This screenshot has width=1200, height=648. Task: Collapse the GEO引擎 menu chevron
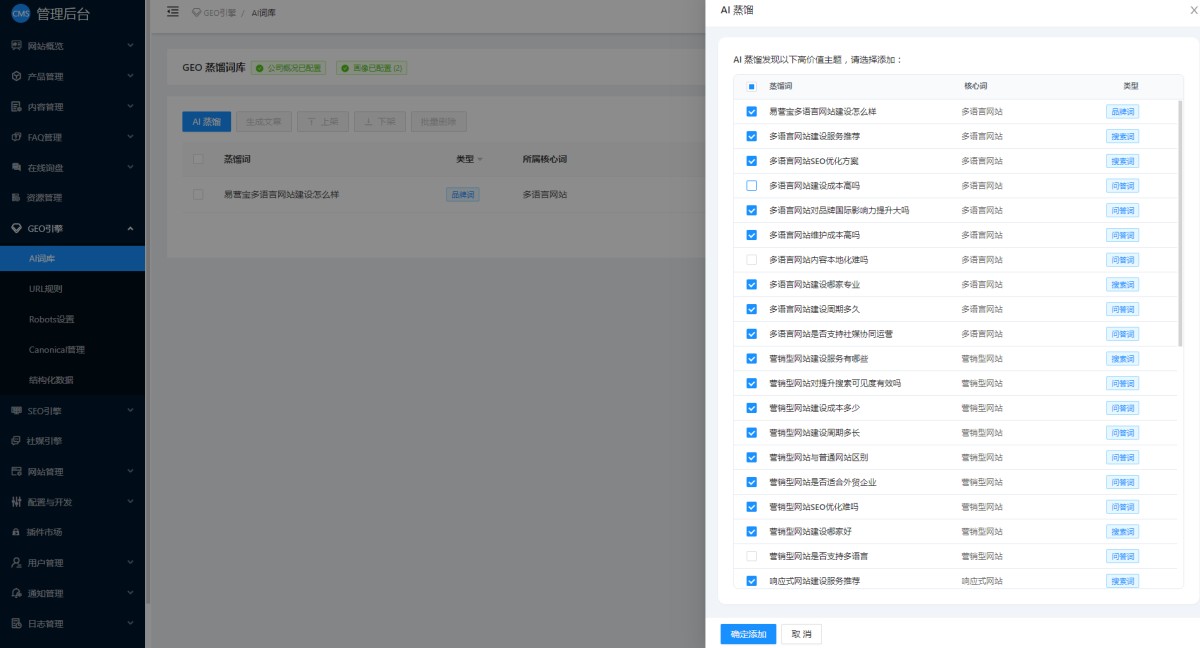coord(130,228)
